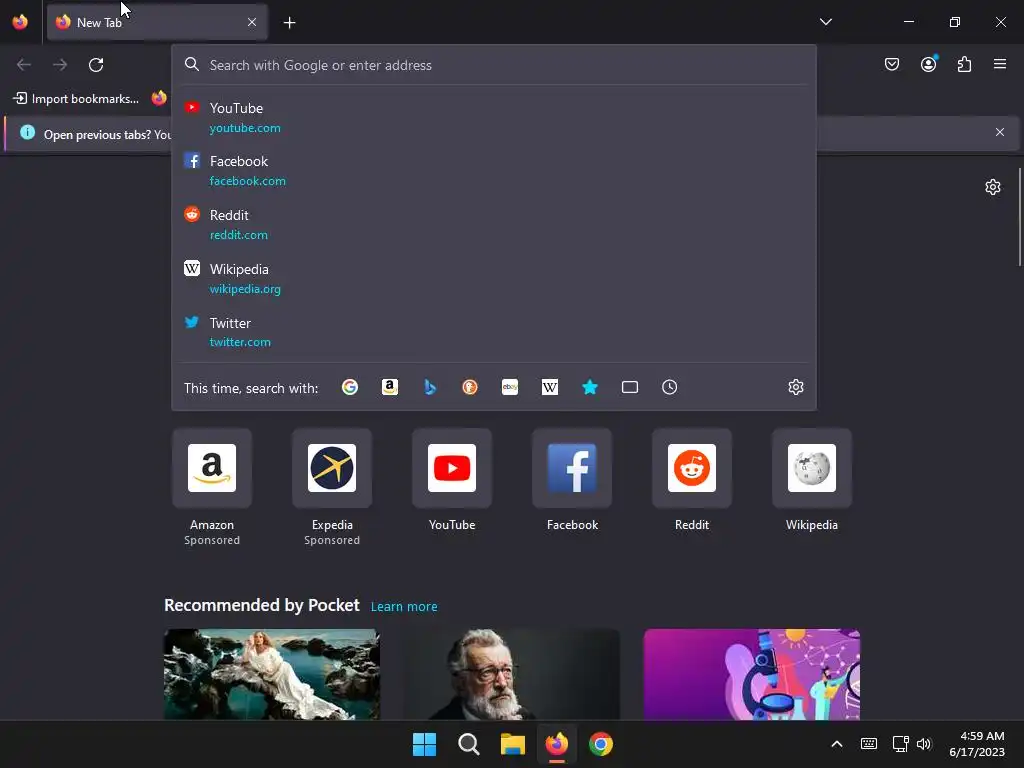This screenshot has width=1024, height=768.
Task: Open Google Chrome from taskbar
Action: coord(601,744)
